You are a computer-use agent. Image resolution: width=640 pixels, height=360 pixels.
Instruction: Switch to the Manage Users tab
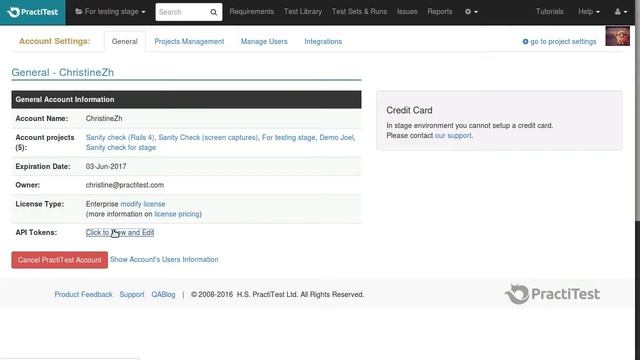[264, 42]
